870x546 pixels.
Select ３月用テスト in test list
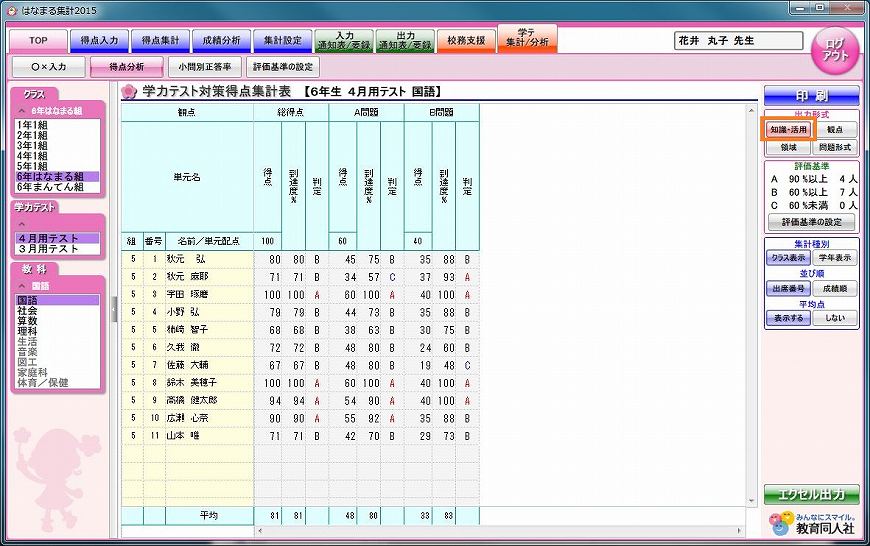pyautogui.click(x=58, y=249)
